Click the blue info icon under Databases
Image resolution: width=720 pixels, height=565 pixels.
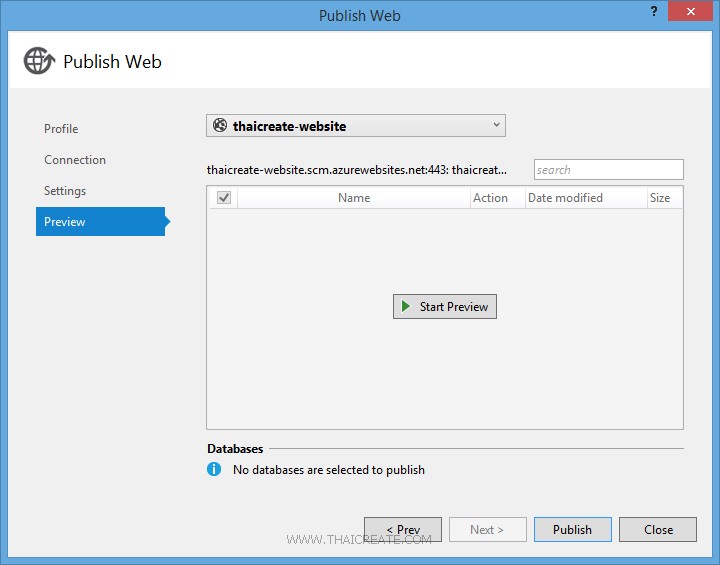coord(214,469)
